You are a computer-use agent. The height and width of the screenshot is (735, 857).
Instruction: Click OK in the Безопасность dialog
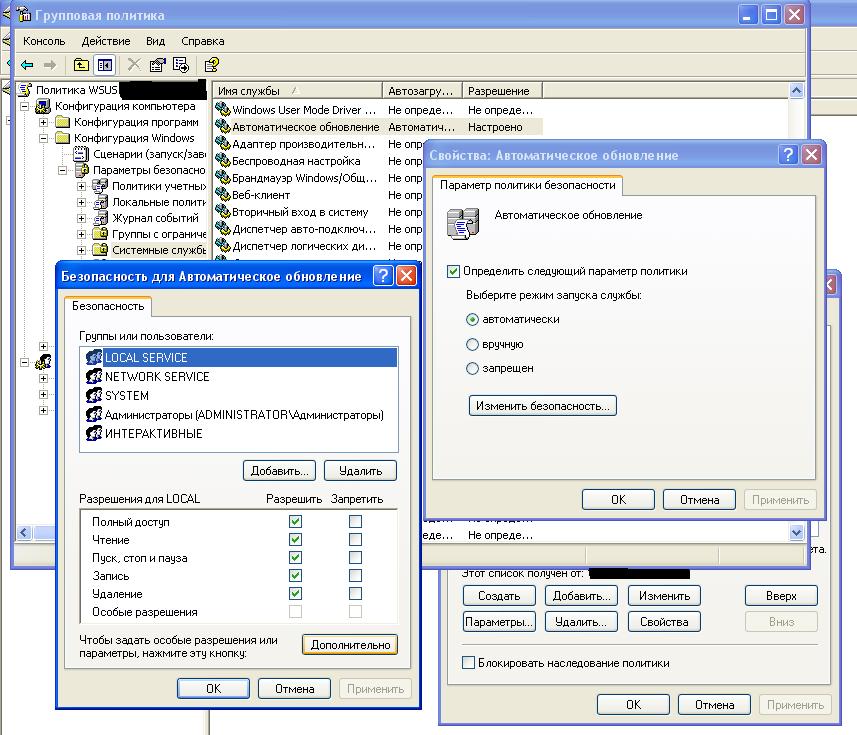pos(213,689)
